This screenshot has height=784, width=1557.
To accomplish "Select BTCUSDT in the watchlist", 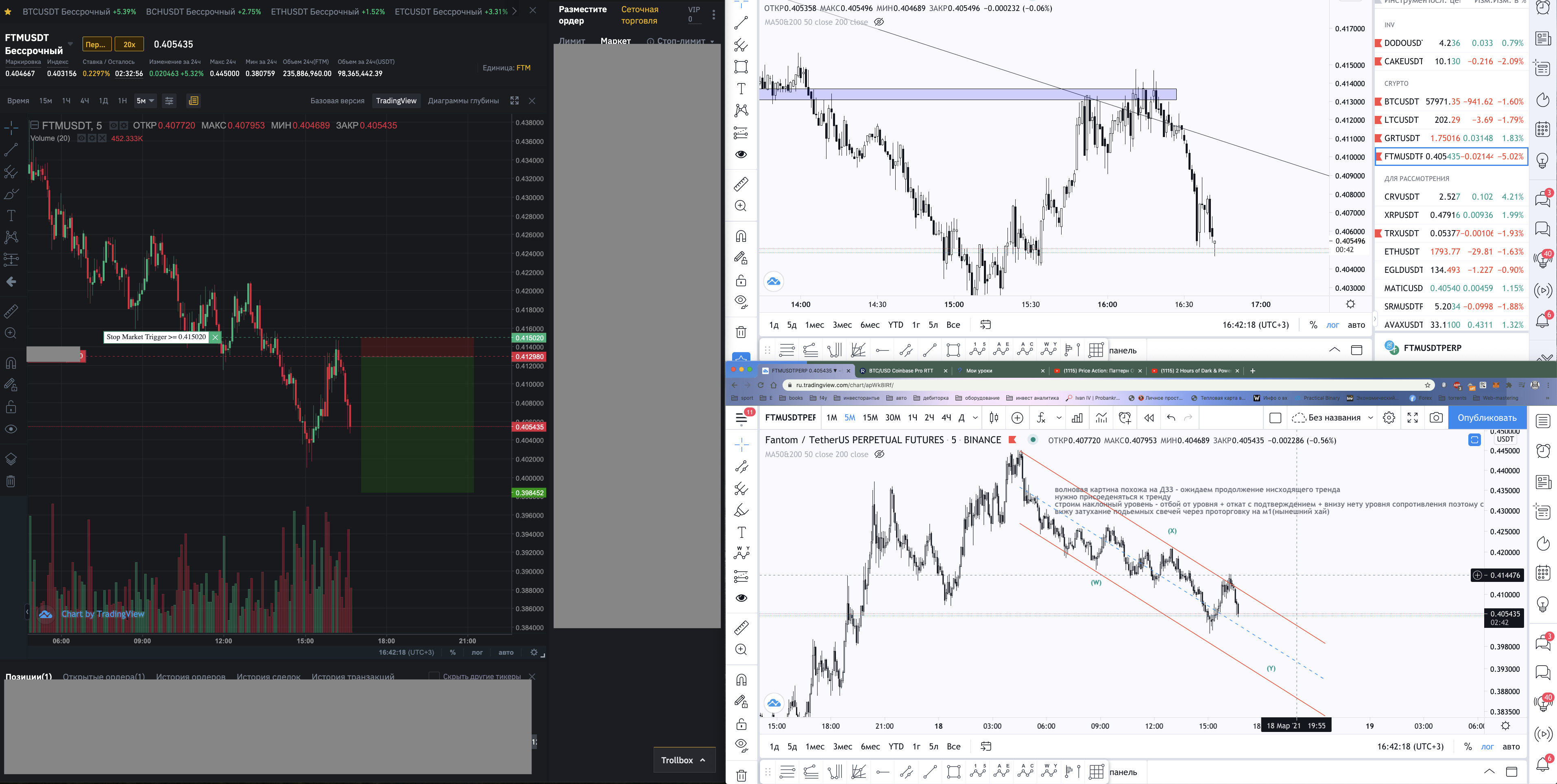I will pyautogui.click(x=1402, y=102).
